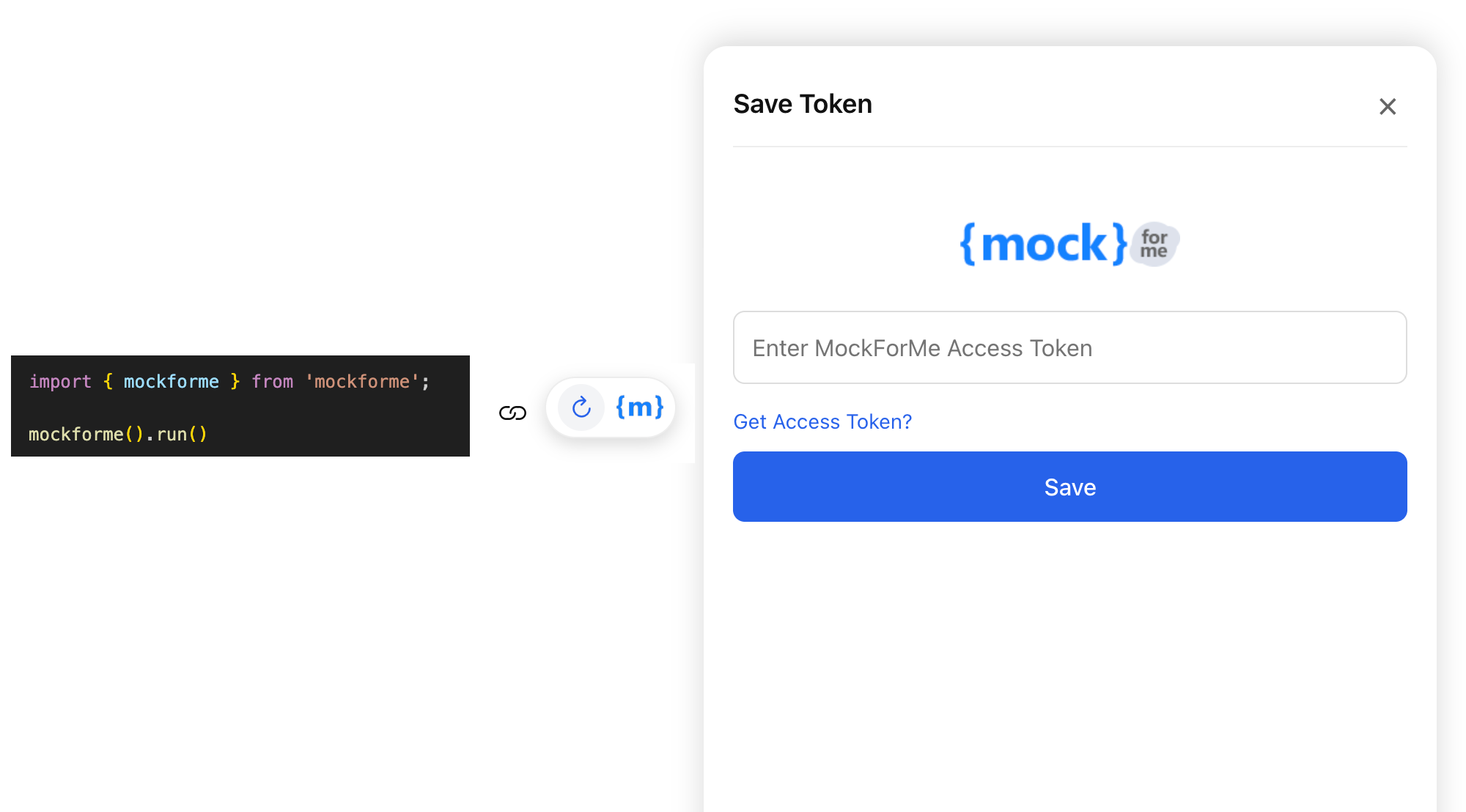Click the 'for me' badge beside the logo
This screenshot has height=812, width=1466.
[1156, 244]
